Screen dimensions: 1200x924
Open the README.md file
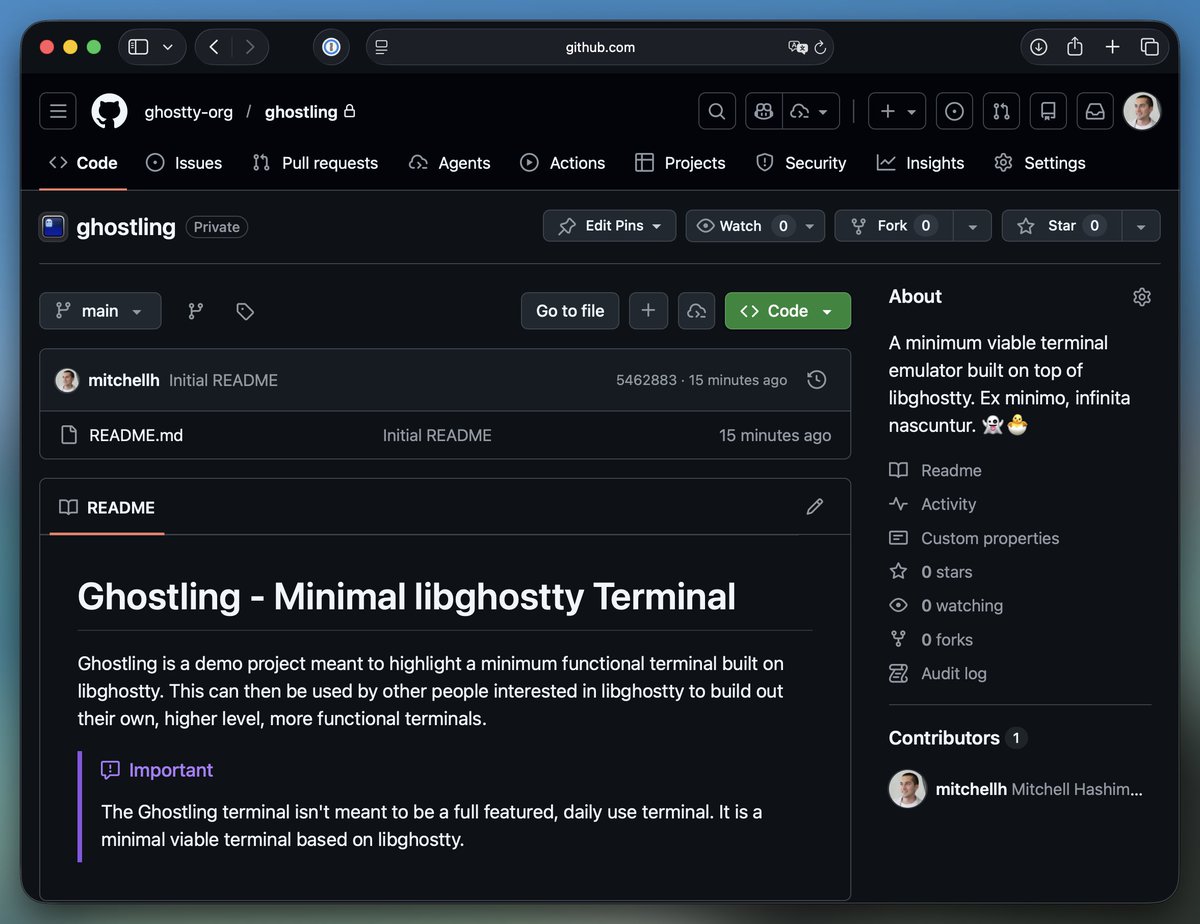(136, 435)
